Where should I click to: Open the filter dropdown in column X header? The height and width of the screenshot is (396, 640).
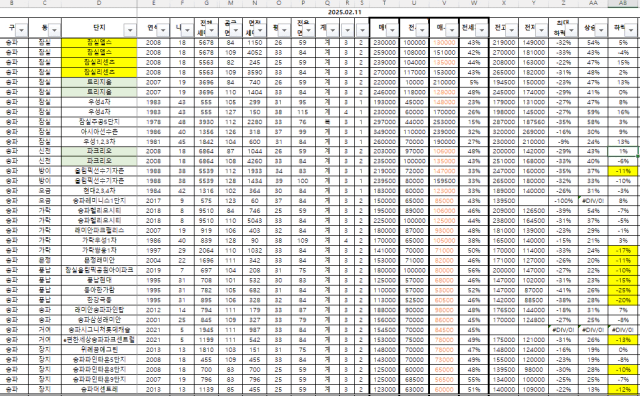511,30
